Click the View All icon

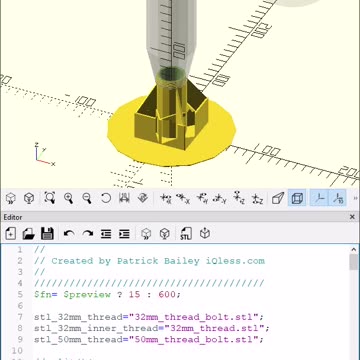click(50, 199)
